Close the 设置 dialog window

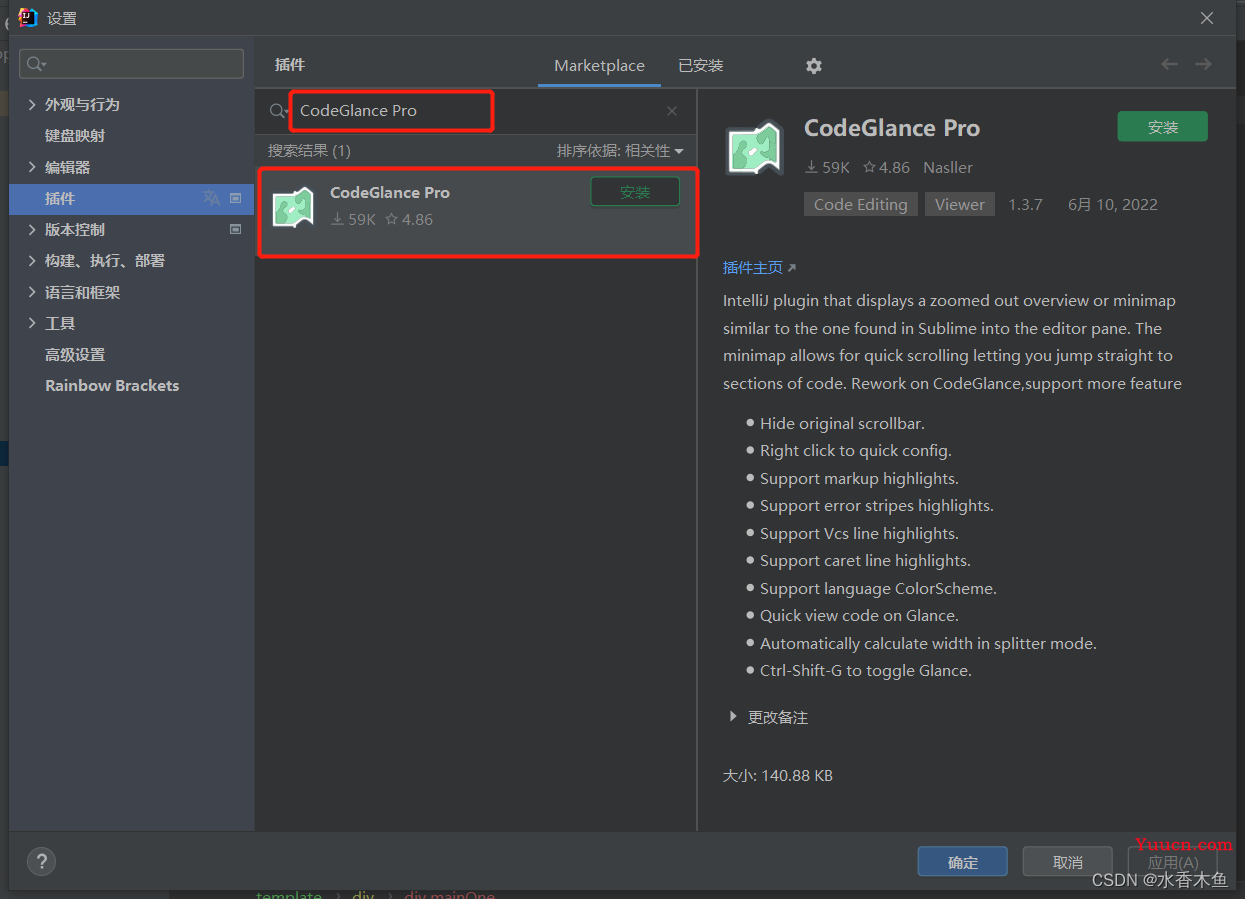coord(1207,18)
